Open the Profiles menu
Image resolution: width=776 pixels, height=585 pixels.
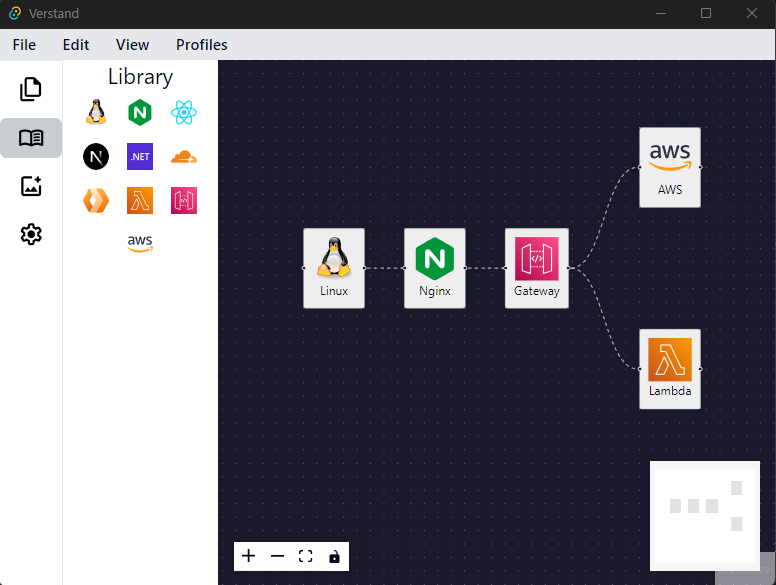tap(201, 45)
